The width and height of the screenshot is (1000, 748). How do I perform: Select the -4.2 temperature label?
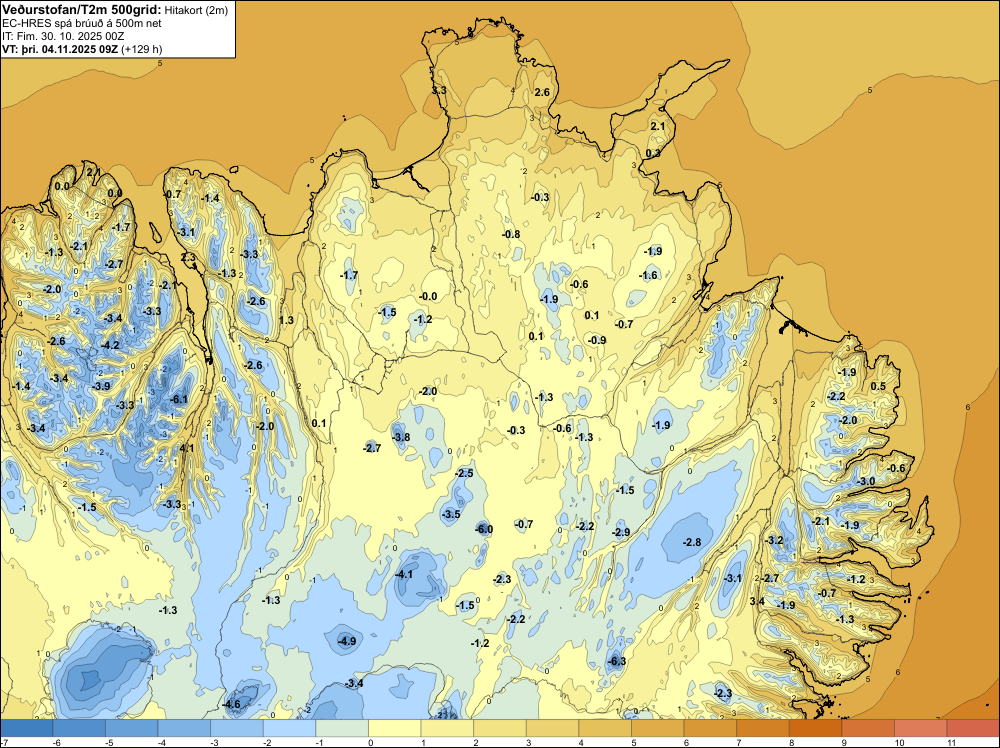(110, 345)
